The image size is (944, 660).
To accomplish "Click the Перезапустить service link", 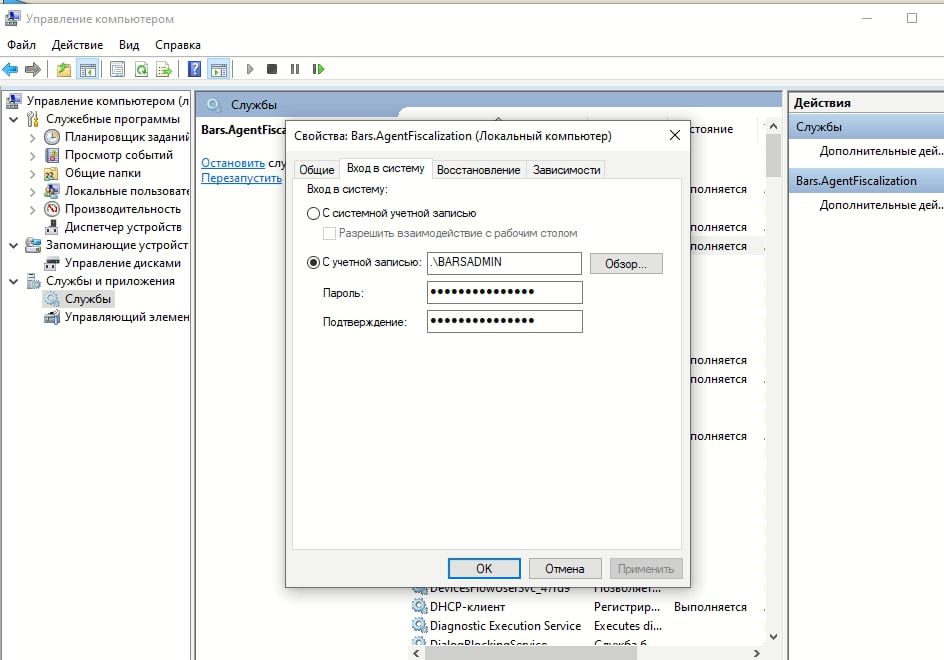I will 241,178.
